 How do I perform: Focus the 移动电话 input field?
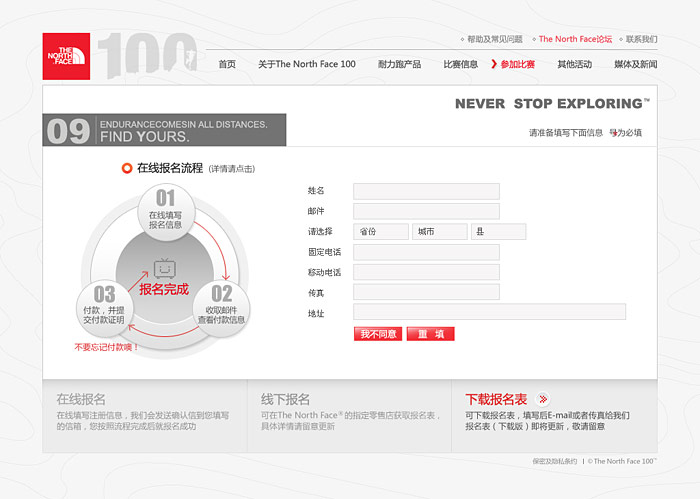(x=426, y=272)
